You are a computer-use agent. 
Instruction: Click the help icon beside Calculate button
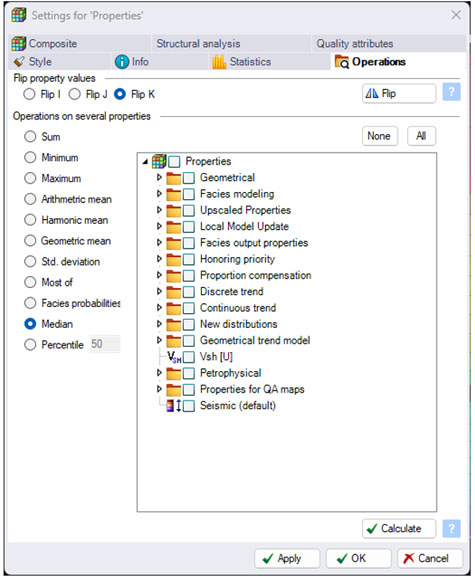click(451, 529)
